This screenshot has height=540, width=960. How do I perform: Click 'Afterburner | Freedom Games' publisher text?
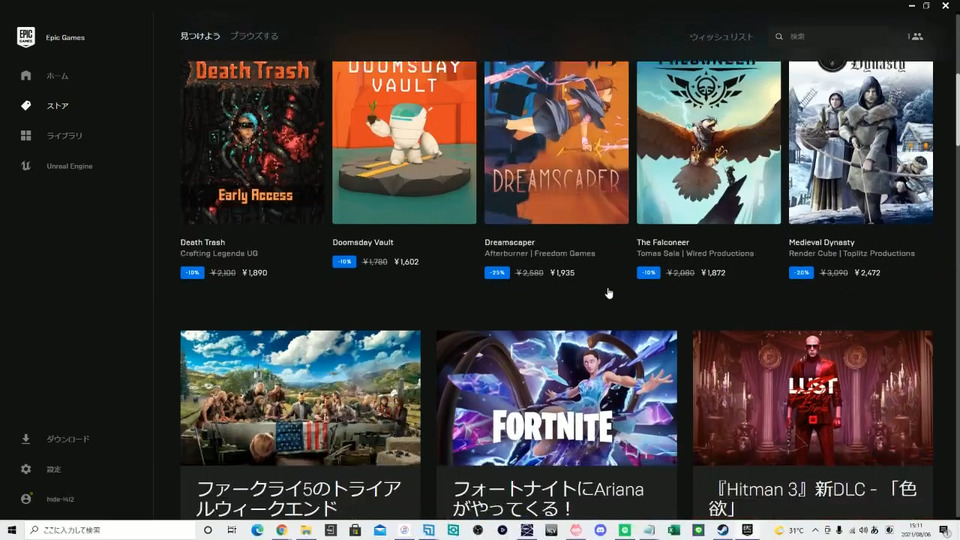pyautogui.click(x=539, y=253)
